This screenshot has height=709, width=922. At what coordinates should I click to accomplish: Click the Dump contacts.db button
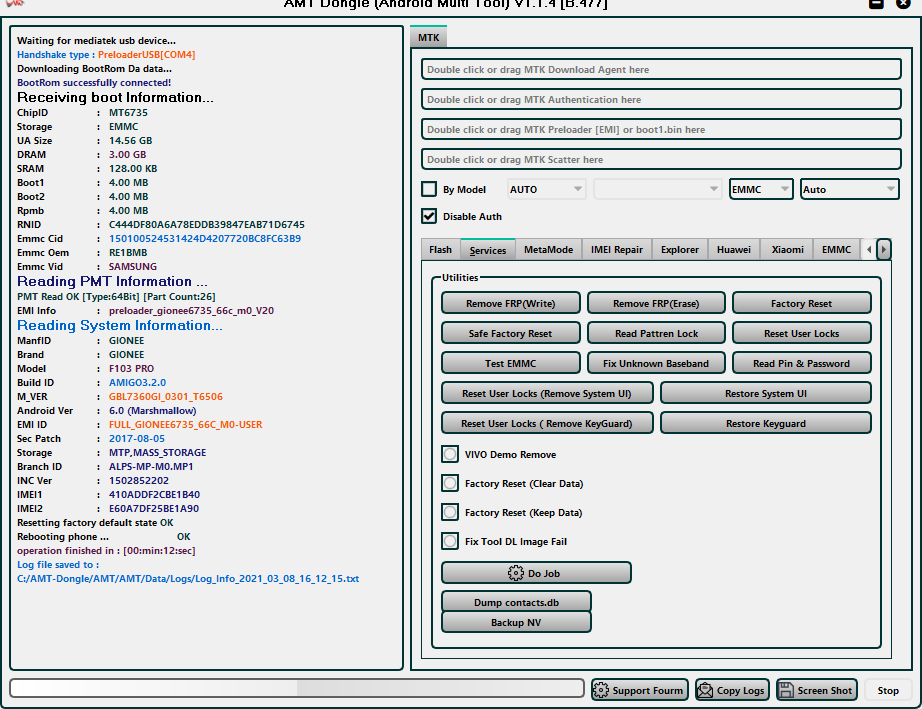516,602
